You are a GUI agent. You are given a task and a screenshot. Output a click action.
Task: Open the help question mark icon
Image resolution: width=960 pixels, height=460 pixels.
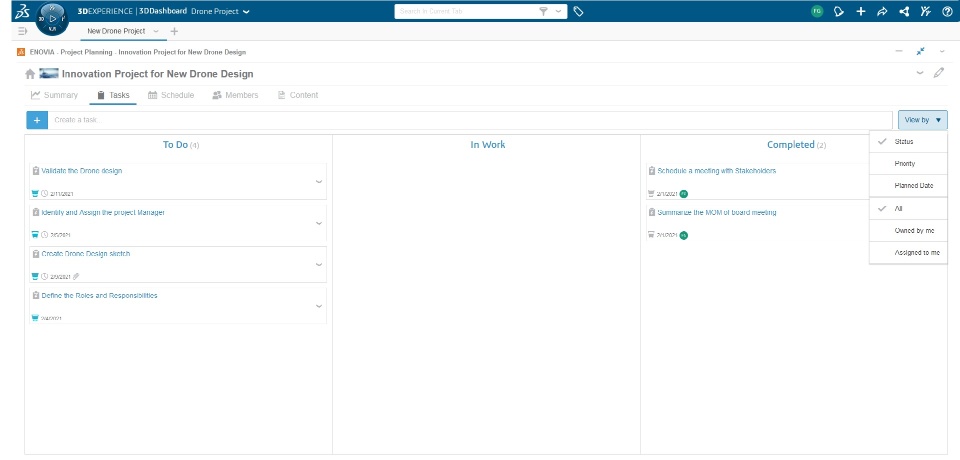[x=947, y=11]
